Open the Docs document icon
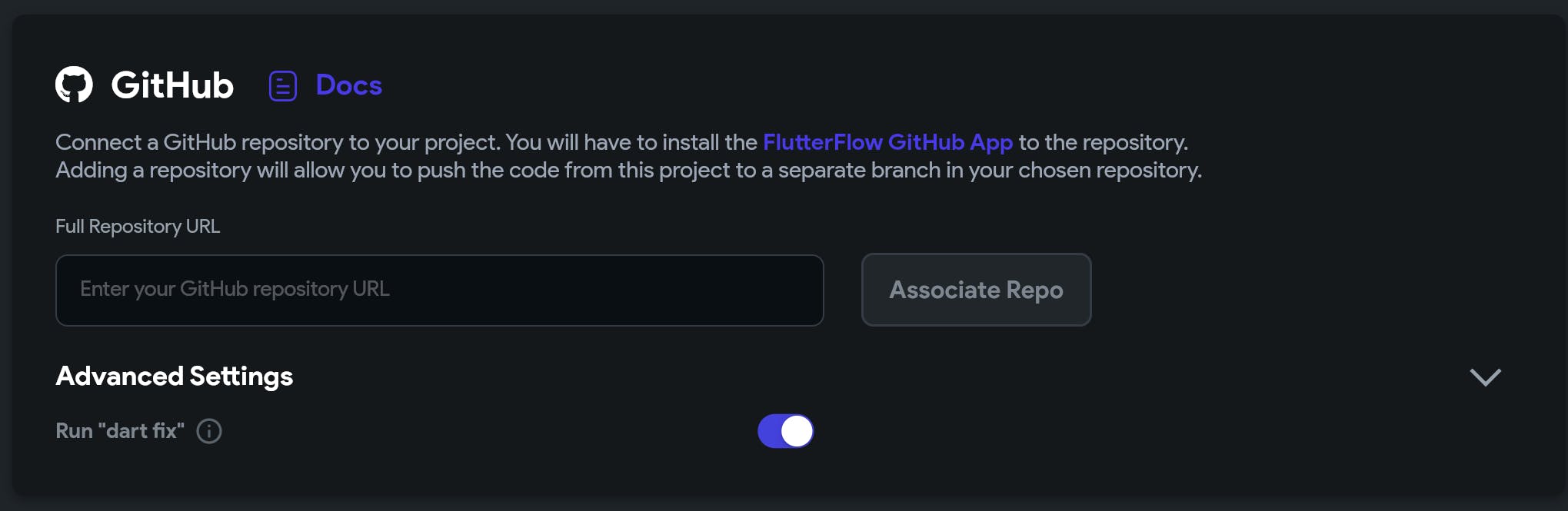This screenshot has height=511, width=1568. [283, 86]
